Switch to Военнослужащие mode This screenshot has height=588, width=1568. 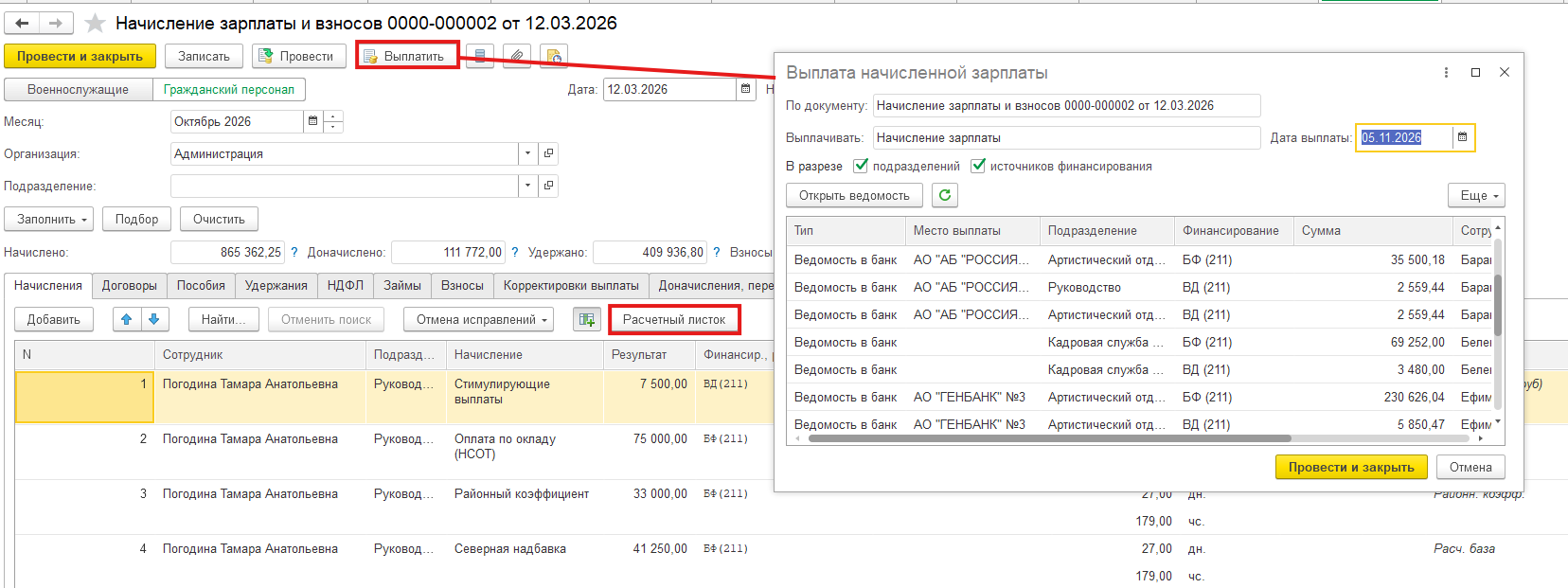79,89
